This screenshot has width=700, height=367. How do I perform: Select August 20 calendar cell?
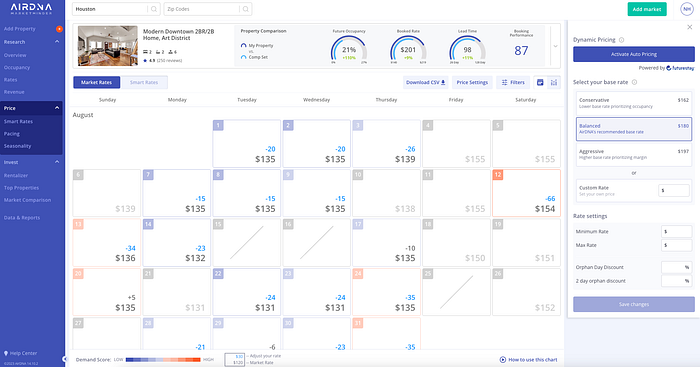[106, 292]
